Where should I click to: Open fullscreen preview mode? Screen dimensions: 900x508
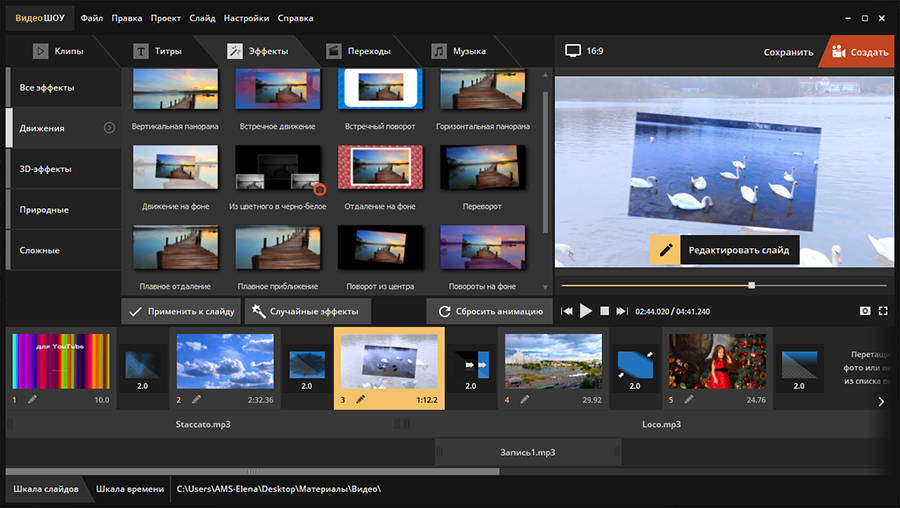point(883,311)
